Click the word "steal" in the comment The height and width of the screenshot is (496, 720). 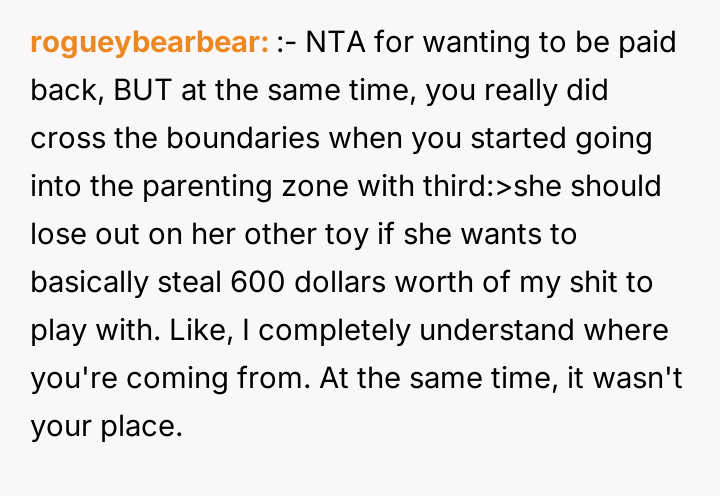point(187,283)
